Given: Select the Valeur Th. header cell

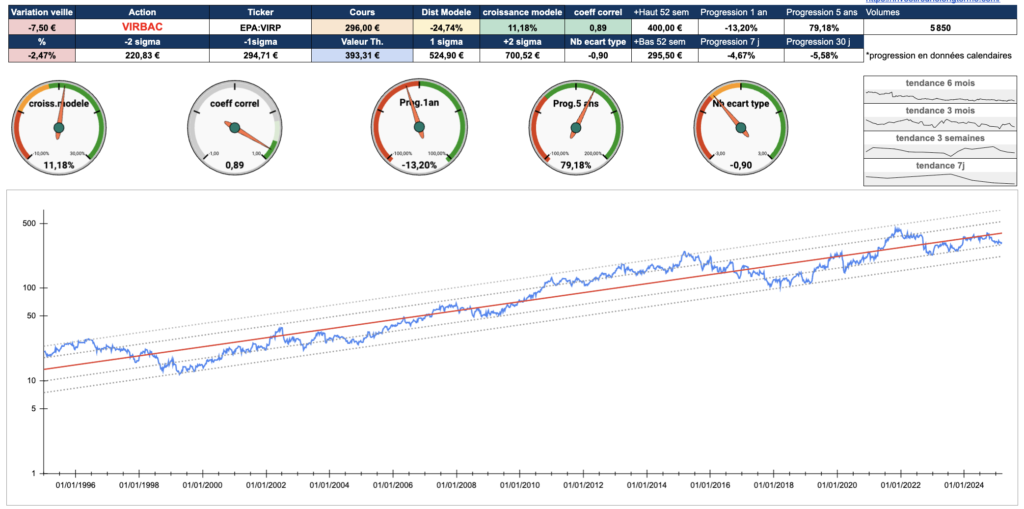Looking at the screenshot, I should click(362, 42).
